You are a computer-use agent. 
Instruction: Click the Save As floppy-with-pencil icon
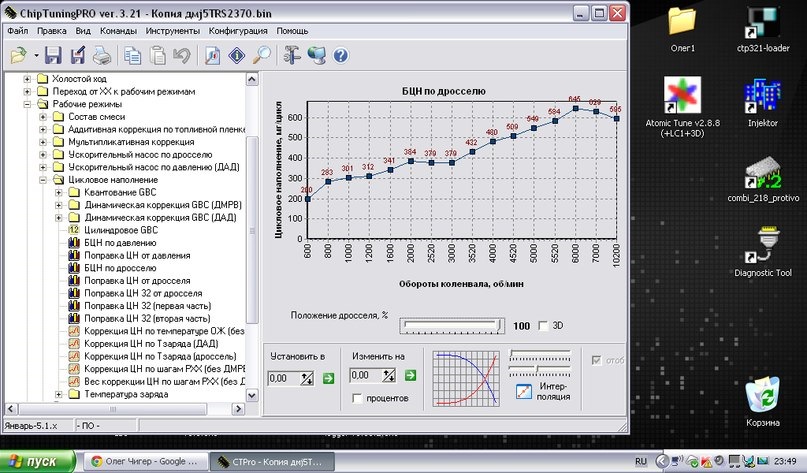coord(78,55)
